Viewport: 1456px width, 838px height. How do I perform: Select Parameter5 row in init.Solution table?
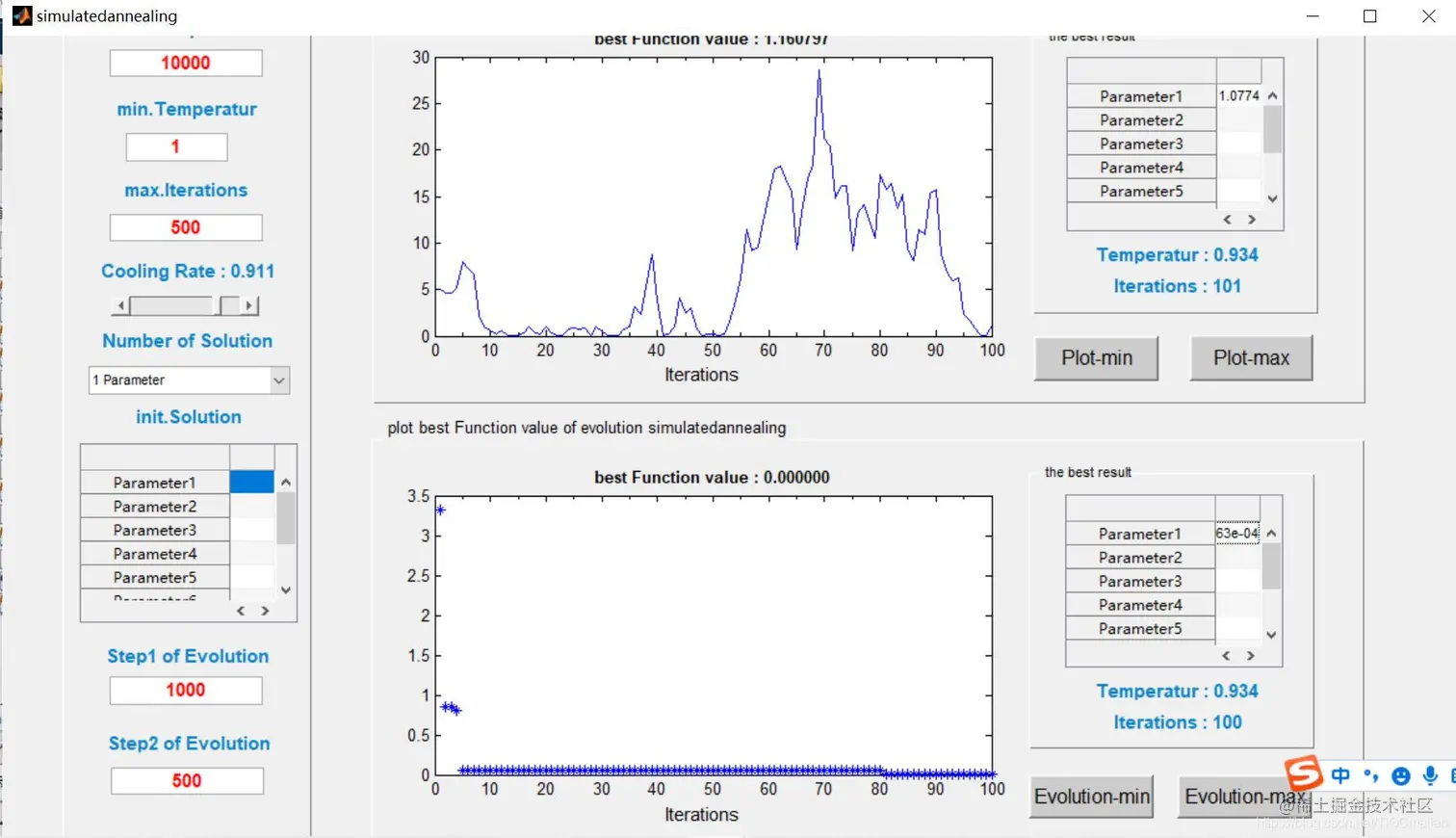(155, 578)
